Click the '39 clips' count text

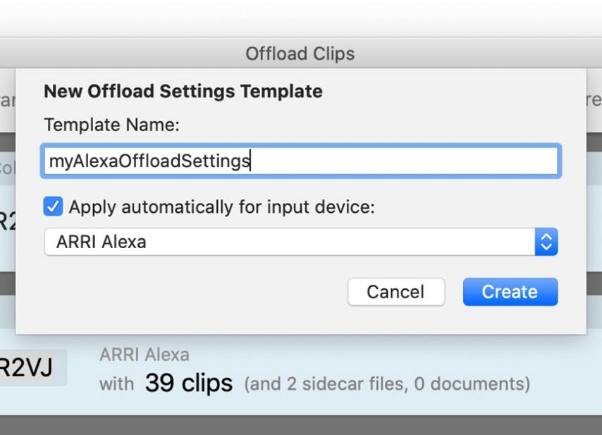pyautogui.click(x=189, y=383)
